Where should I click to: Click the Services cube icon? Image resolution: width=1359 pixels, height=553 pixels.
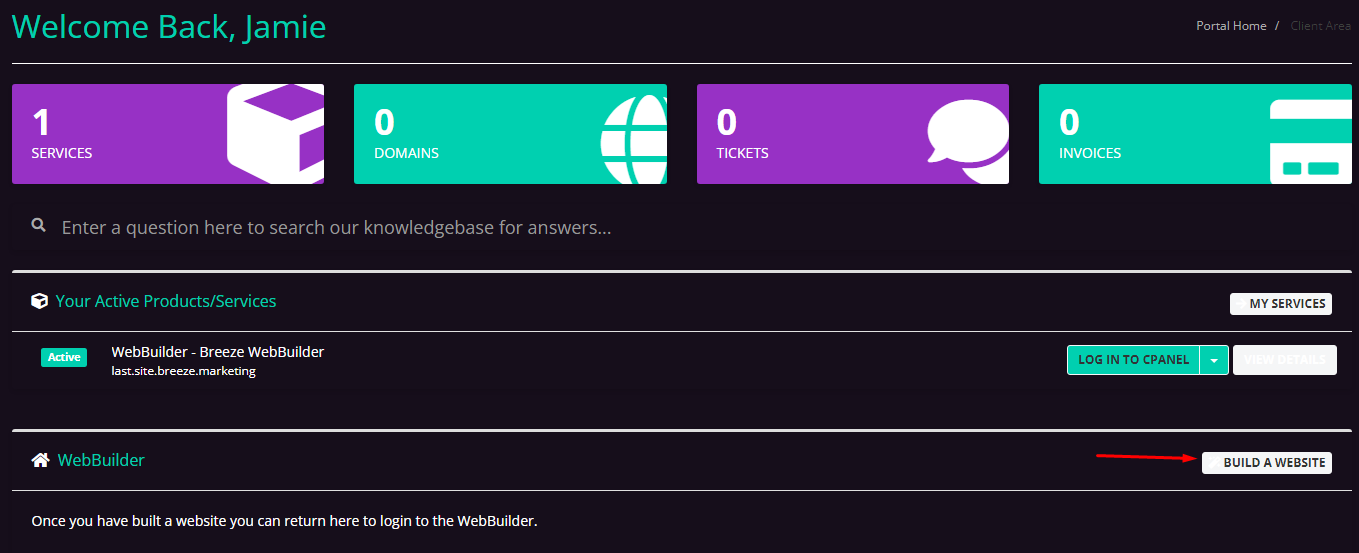275,134
